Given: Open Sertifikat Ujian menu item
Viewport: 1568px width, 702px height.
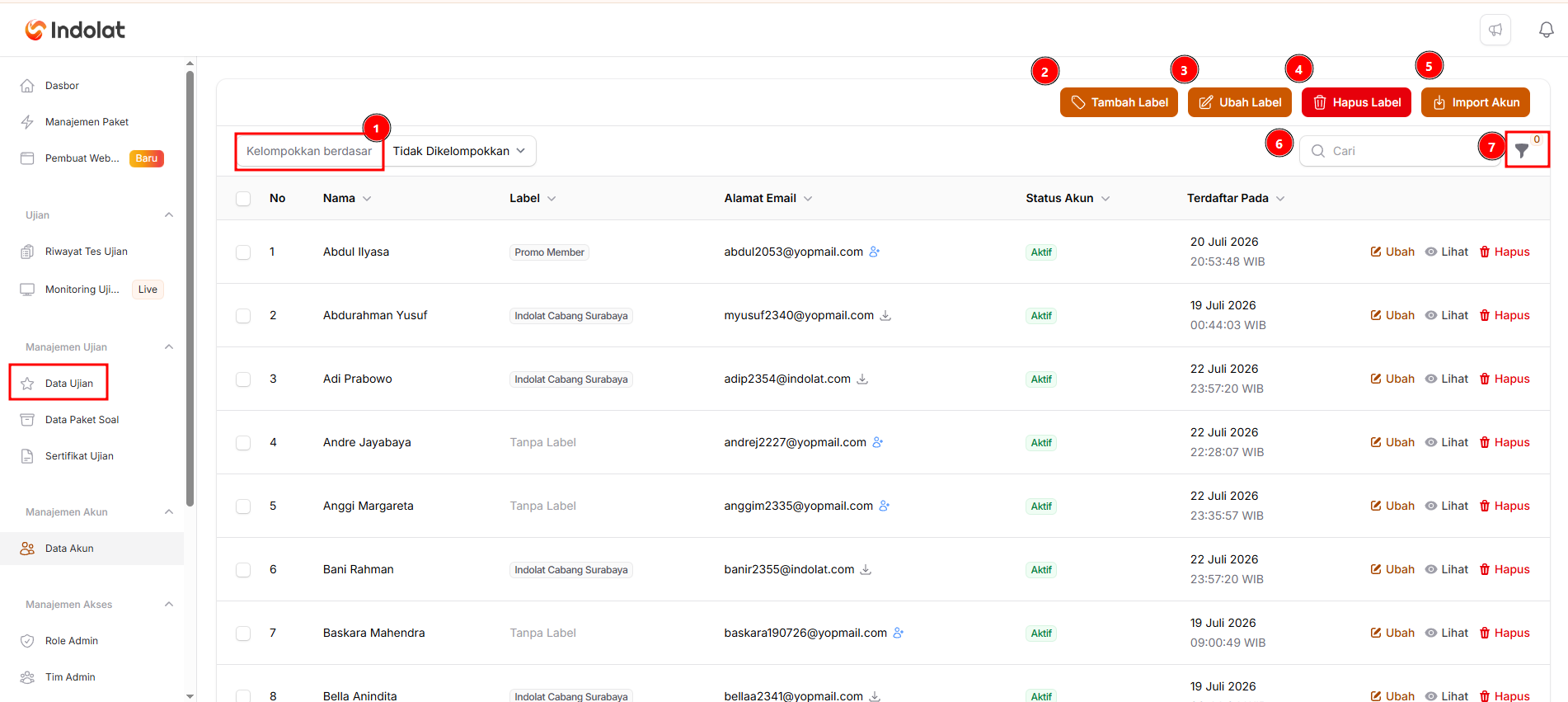Looking at the screenshot, I should click(92, 456).
